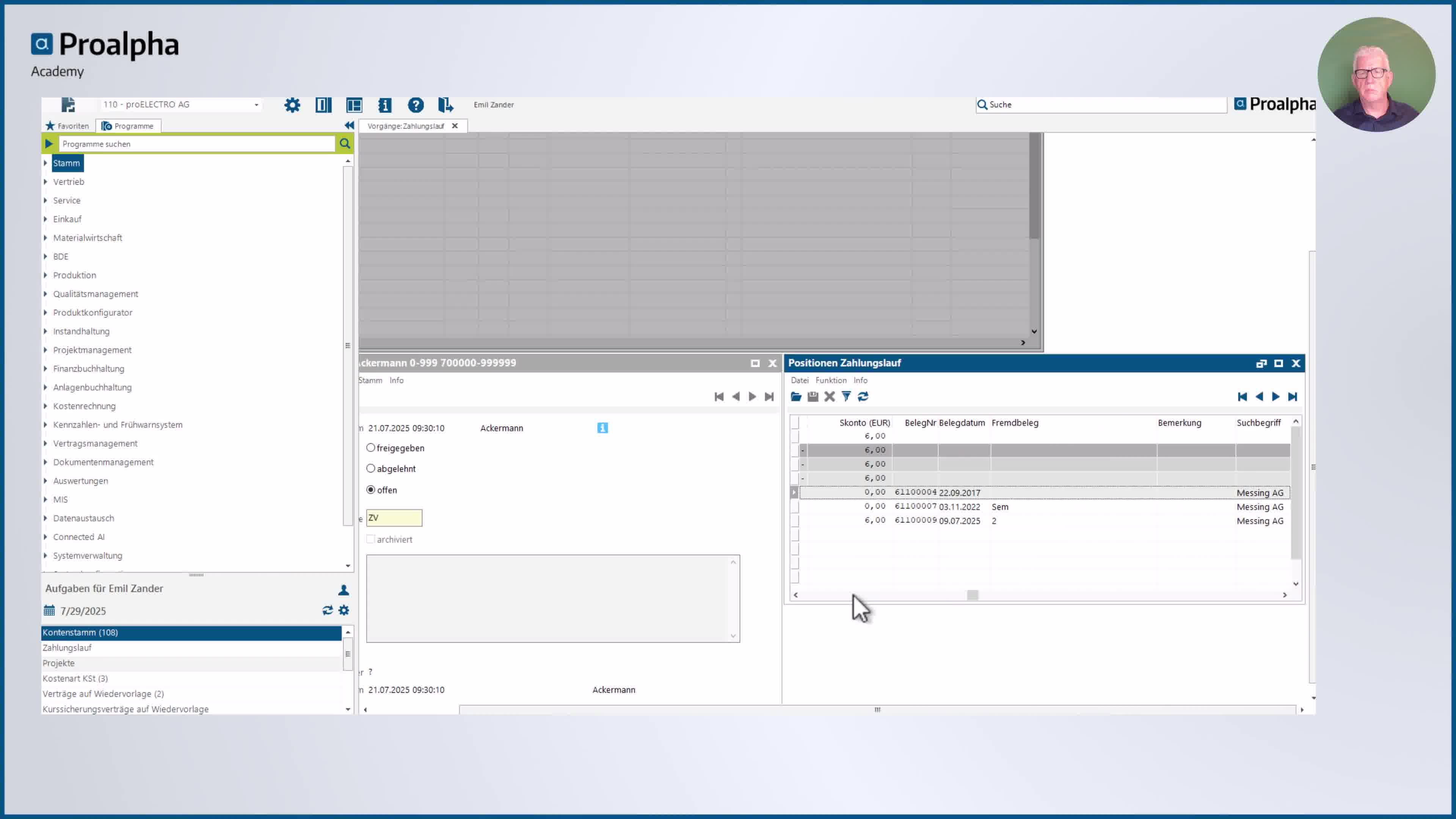Viewport: 1456px width, 819px height.
Task: Expand the Materialwirtschaft tree node
Action: click(46, 237)
